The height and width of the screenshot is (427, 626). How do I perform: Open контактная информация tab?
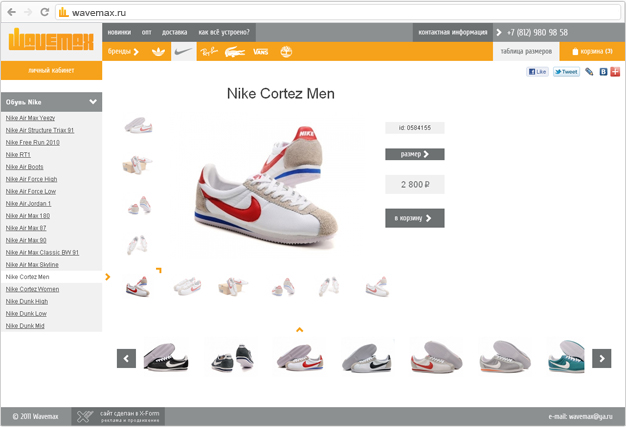(453, 32)
